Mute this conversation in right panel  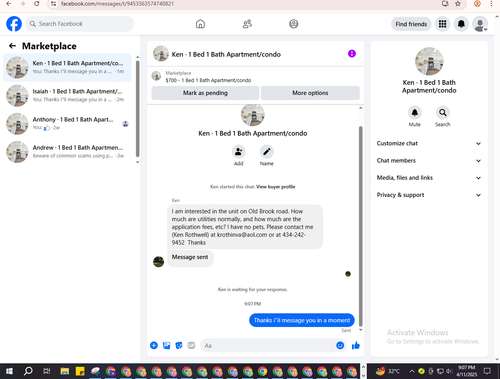coord(415,113)
